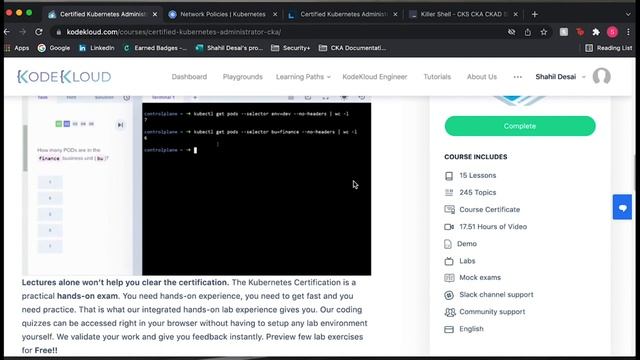Click the lab preview vertical scrollbar
The width and height of the screenshot is (640, 360).
(25, 148)
